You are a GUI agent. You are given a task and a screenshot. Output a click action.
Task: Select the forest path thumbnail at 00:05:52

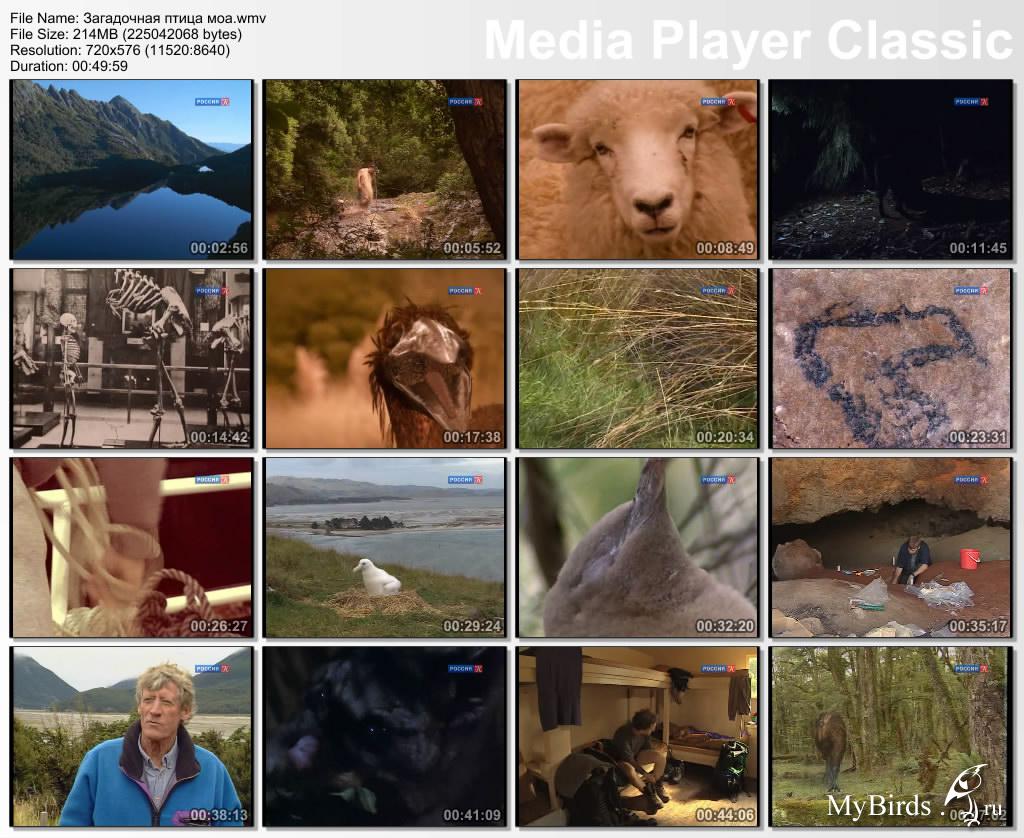(x=384, y=169)
